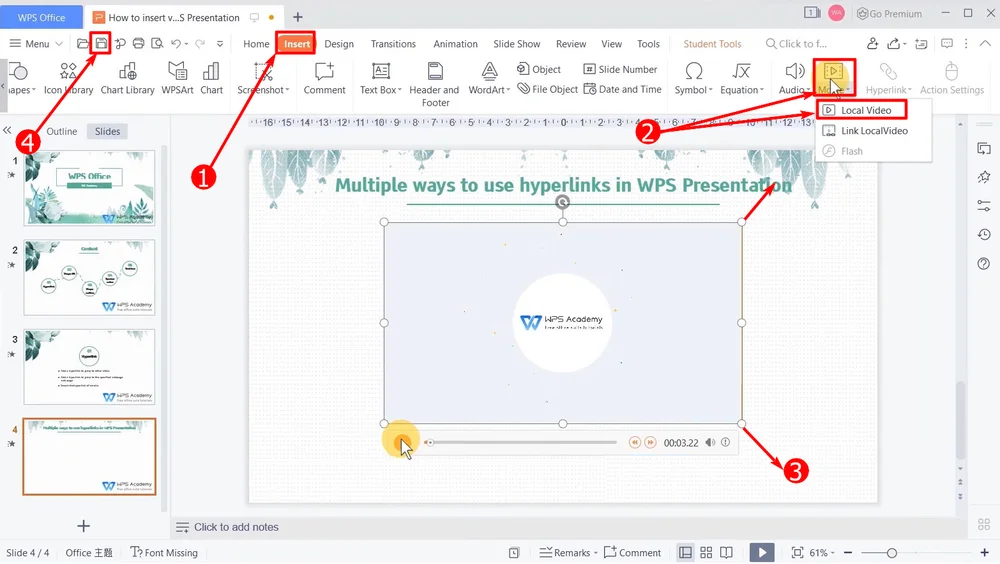Open the Chart Library tool
This screenshot has height=564, width=1000.
(127, 78)
